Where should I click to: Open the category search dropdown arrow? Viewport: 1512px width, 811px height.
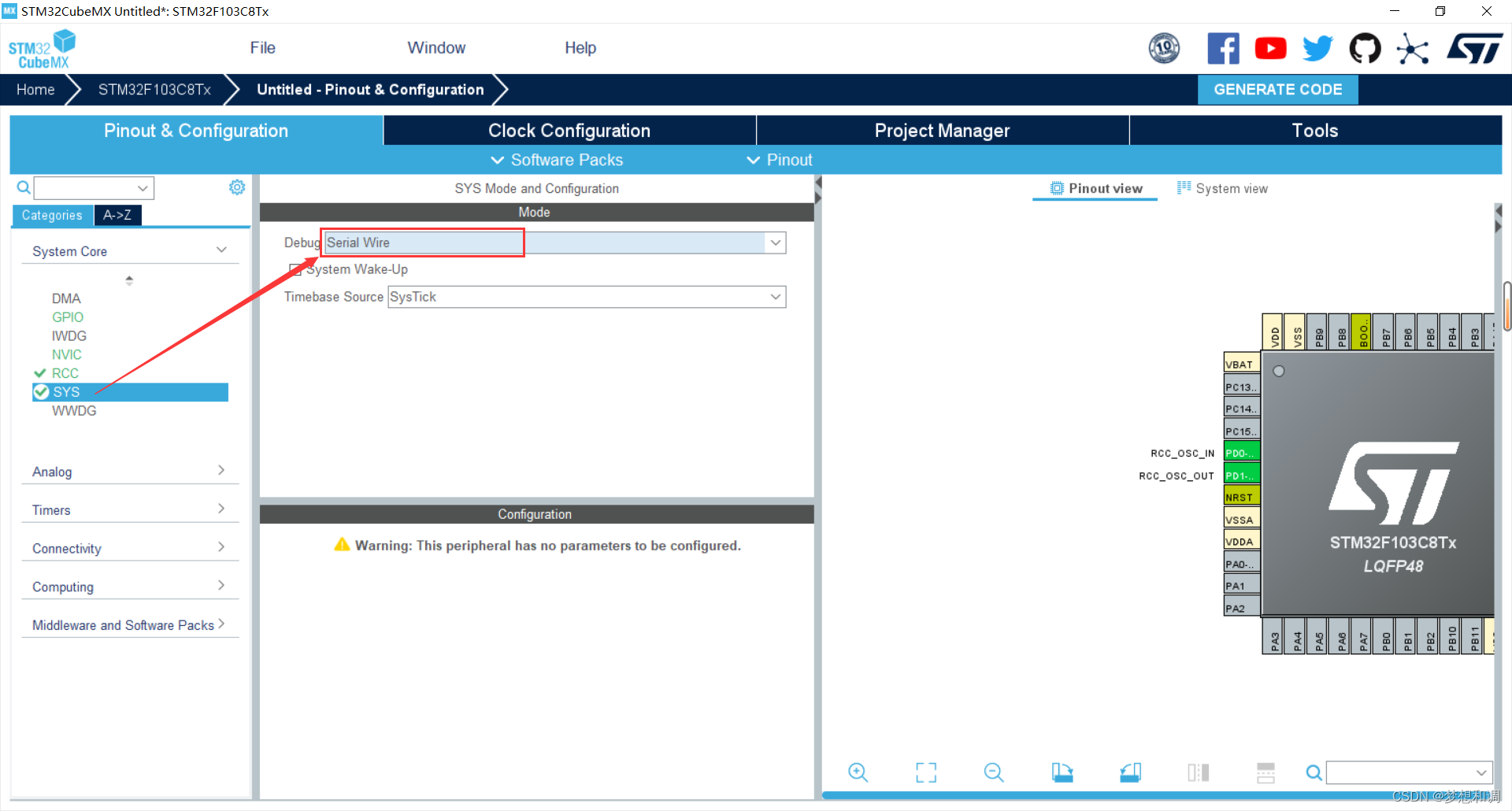[143, 188]
